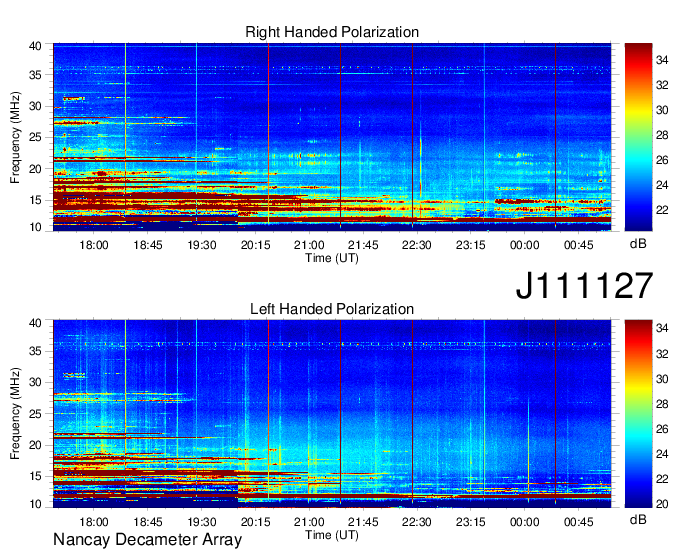Click the "15" MHz tick on the Right Handed plot

pyautogui.click(x=35, y=200)
